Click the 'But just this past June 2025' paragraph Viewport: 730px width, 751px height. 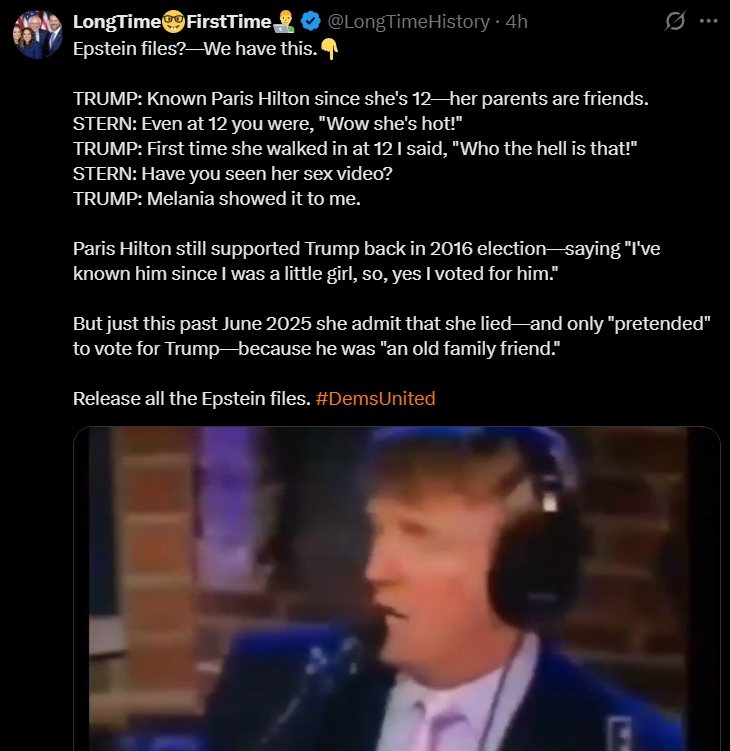392,336
